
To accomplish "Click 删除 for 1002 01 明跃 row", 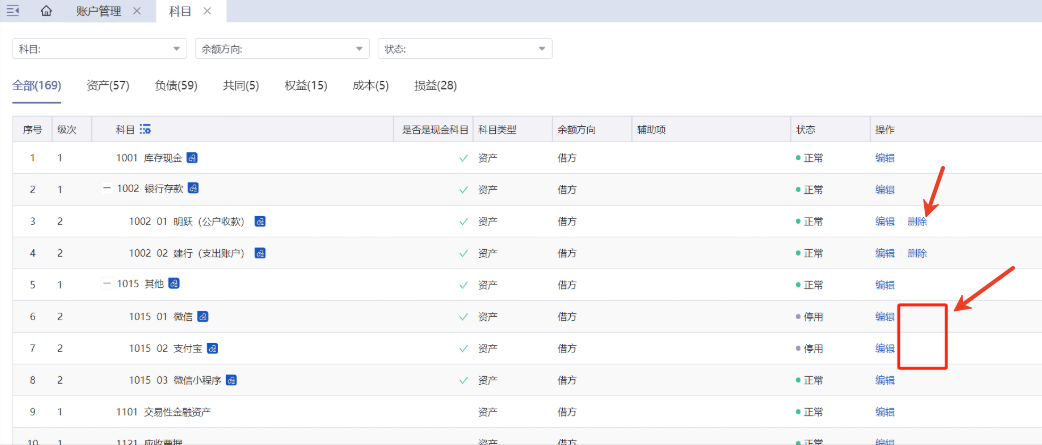I will [917, 222].
